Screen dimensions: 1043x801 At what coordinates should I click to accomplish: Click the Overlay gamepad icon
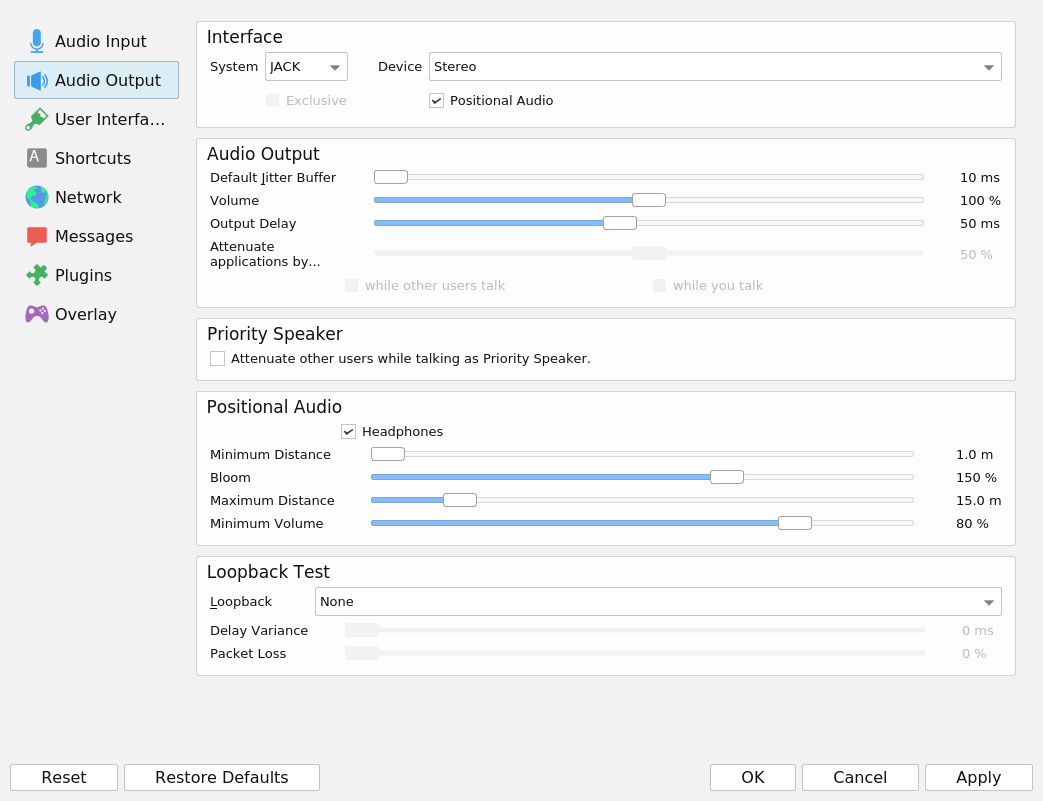point(37,314)
